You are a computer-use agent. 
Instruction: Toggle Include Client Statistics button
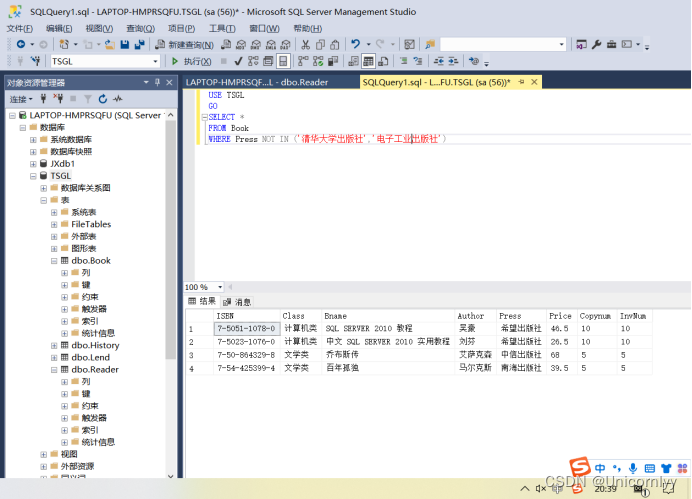[x=333, y=61]
